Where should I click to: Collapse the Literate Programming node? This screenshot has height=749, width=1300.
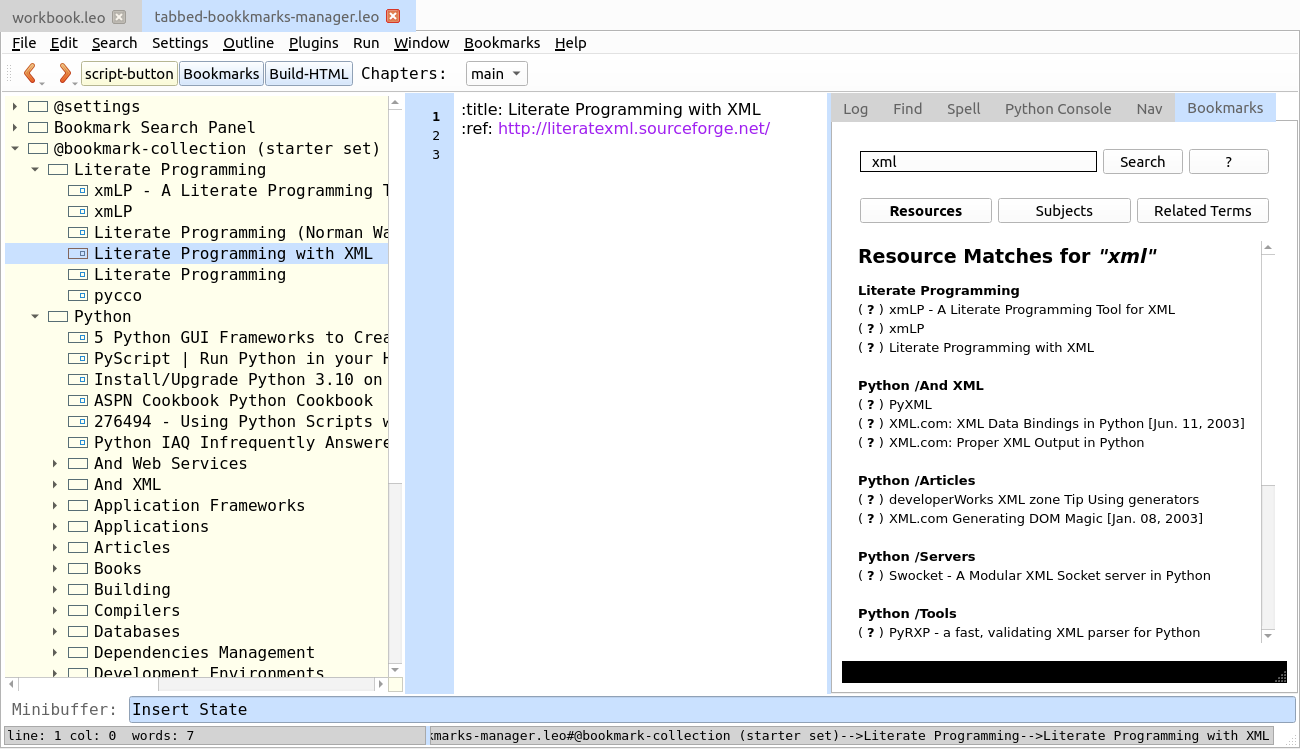pyautogui.click(x=36, y=169)
